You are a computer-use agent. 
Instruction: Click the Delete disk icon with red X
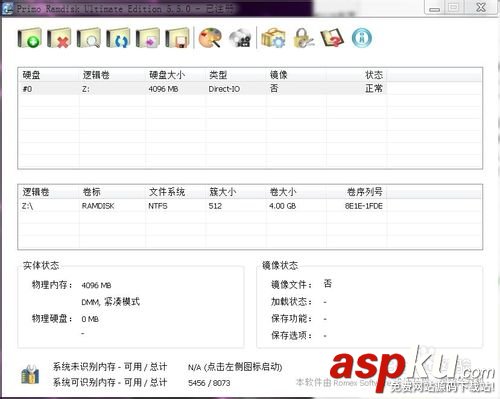[59, 38]
